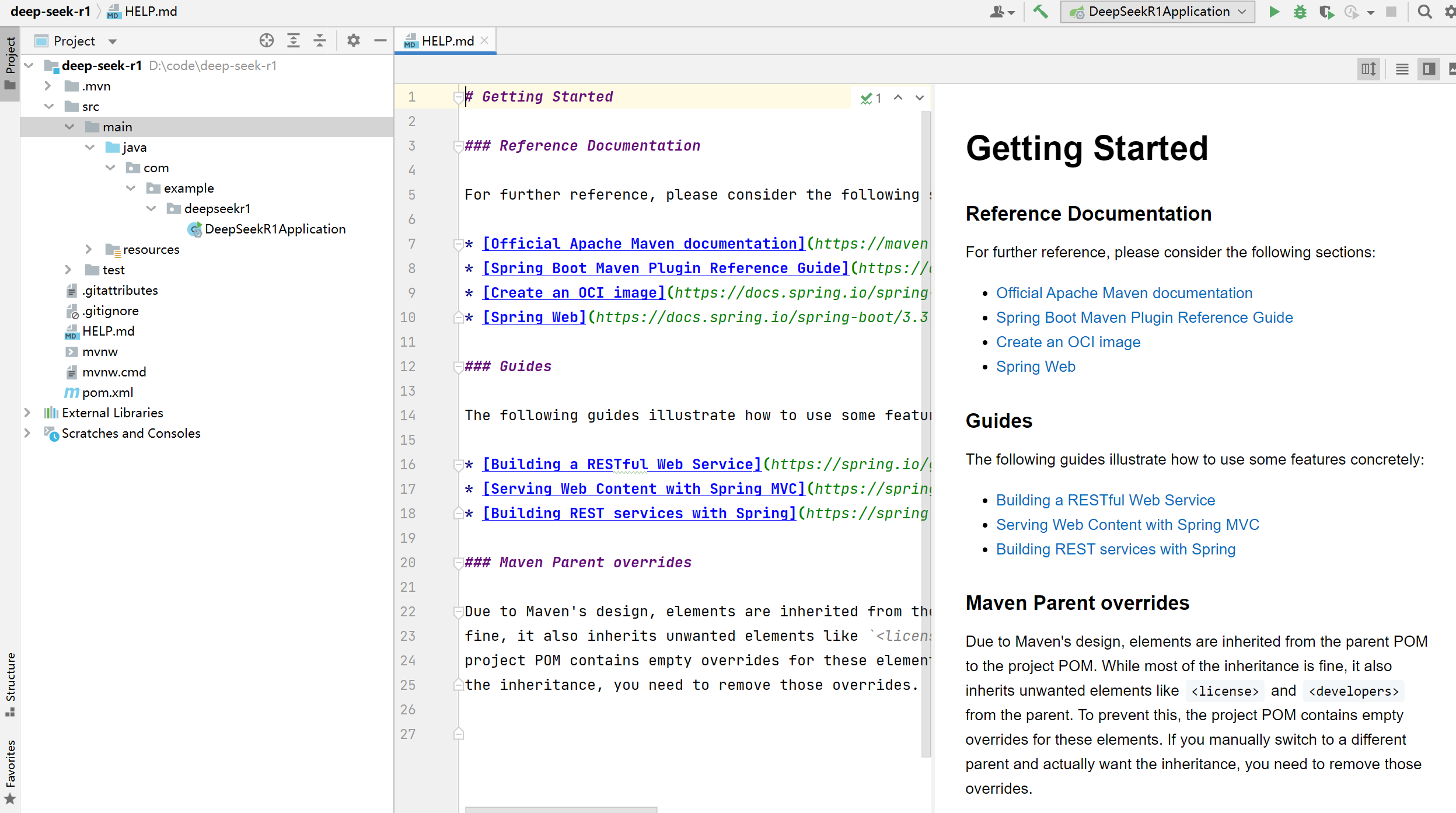Open Search Everywhere magnifier icon

1424,12
